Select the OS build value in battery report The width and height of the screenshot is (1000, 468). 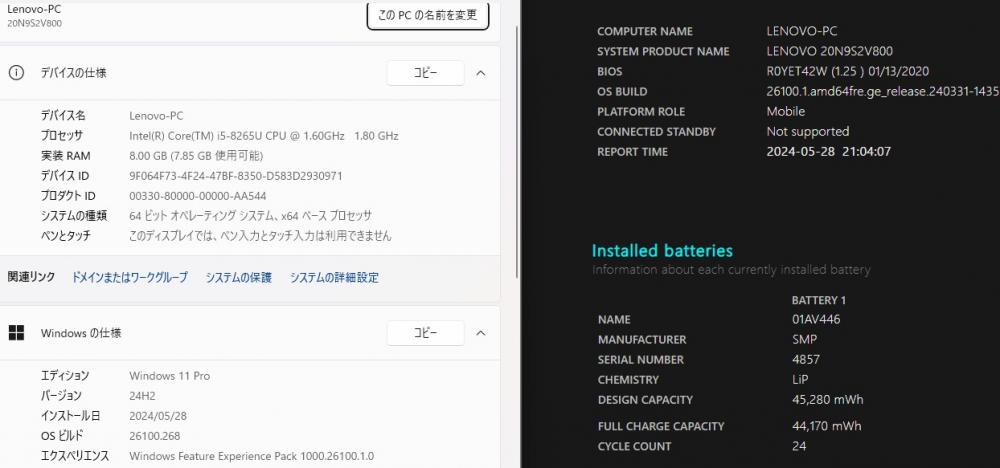[x=883, y=91]
